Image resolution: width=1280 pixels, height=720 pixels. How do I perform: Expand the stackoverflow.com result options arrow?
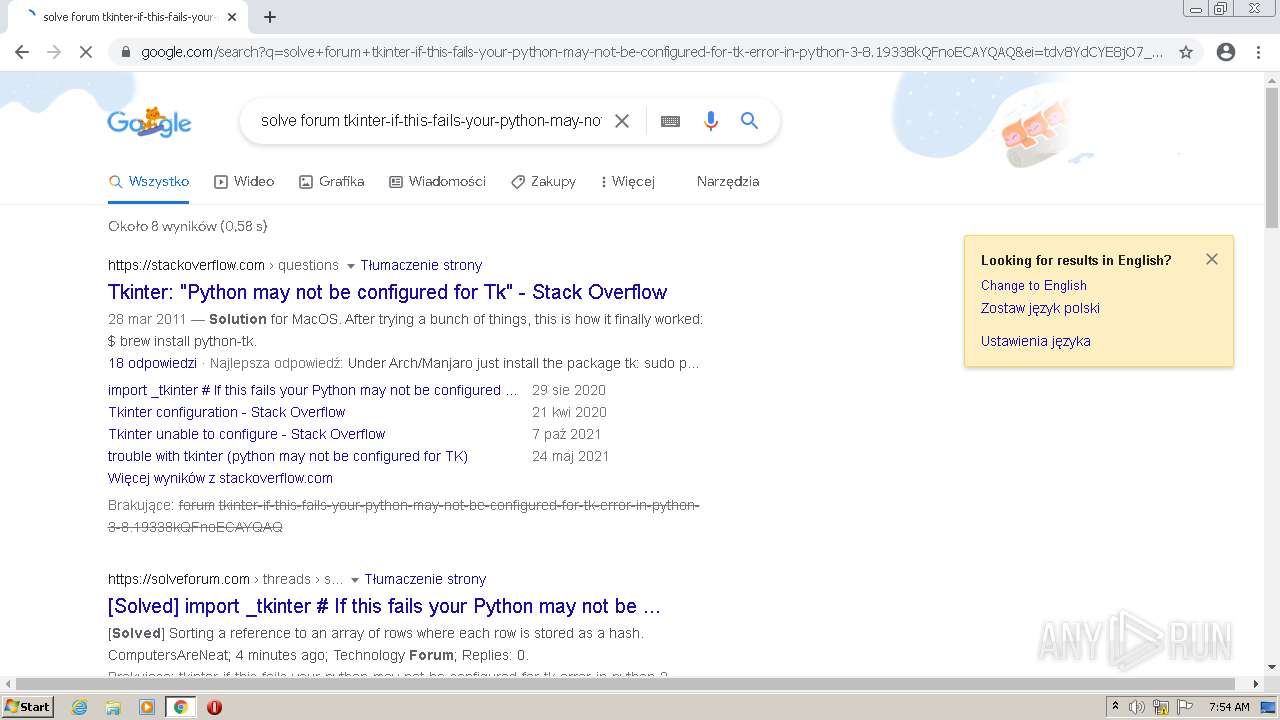[350, 266]
